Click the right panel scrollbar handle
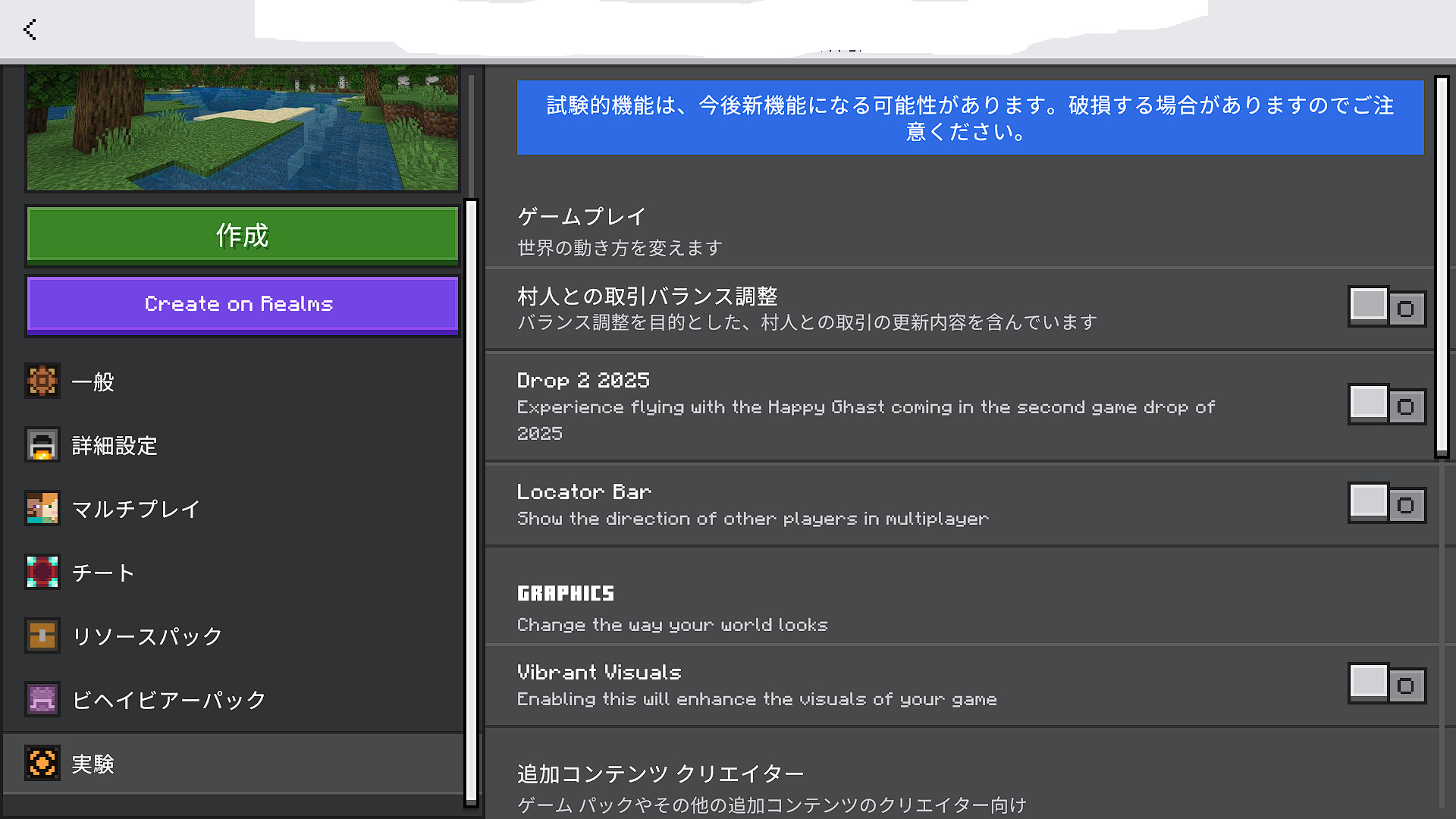1456x819 pixels. [1441, 265]
